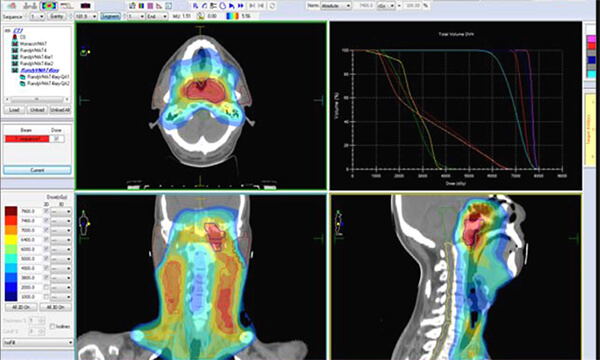Click the 7400.0 normalization dose field
Image resolution: width=600 pixels, height=360 pixels.
click(365, 6)
